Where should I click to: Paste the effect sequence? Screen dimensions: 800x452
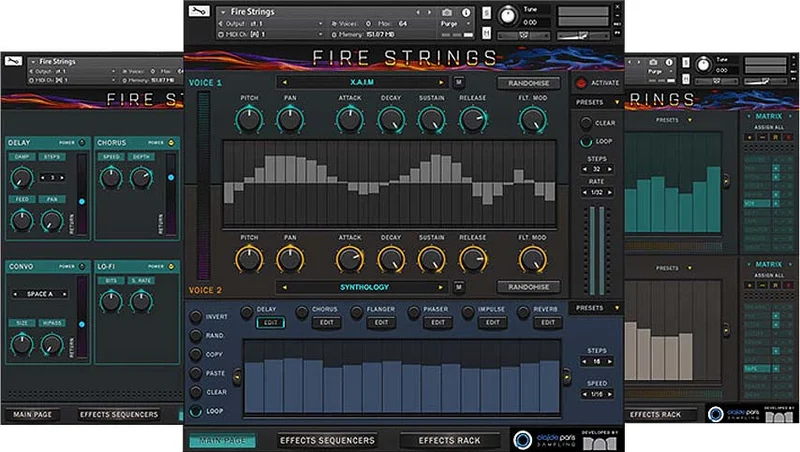[195, 373]
